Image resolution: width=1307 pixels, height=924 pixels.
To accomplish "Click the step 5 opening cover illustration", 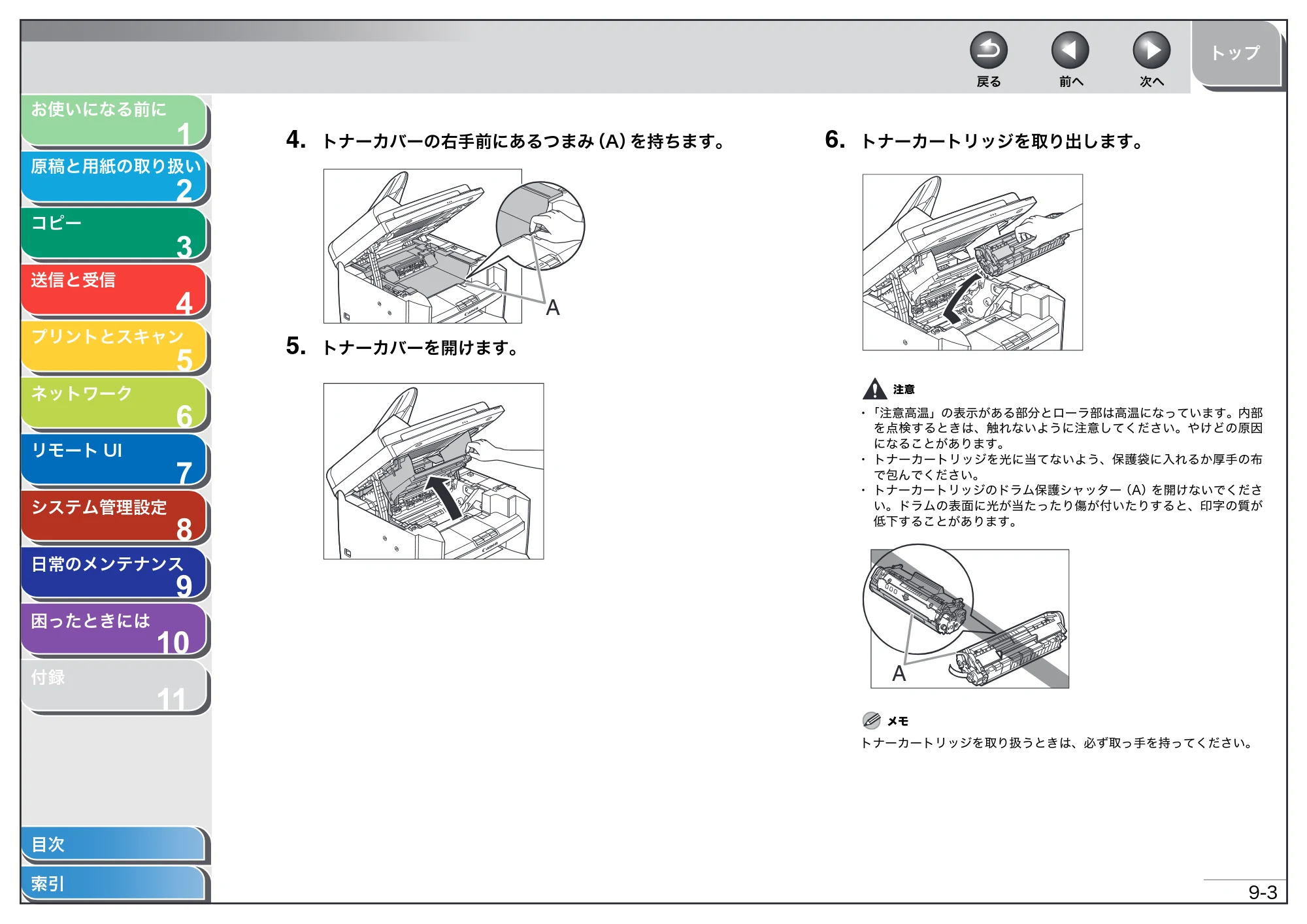I will click(433, 471).
